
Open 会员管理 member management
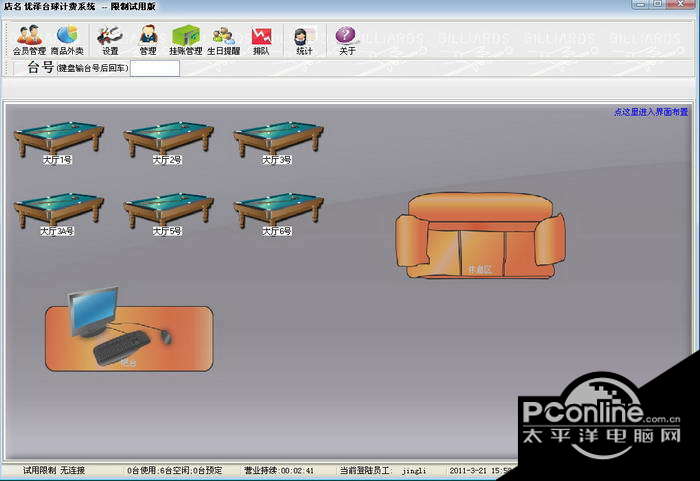(x=29, y=40)
